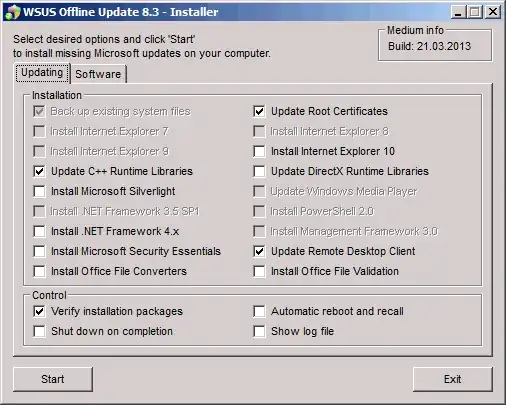The image size is (506, 405).
Task: Enable Install Internet Explorer 10
Action: click(259, 151)
